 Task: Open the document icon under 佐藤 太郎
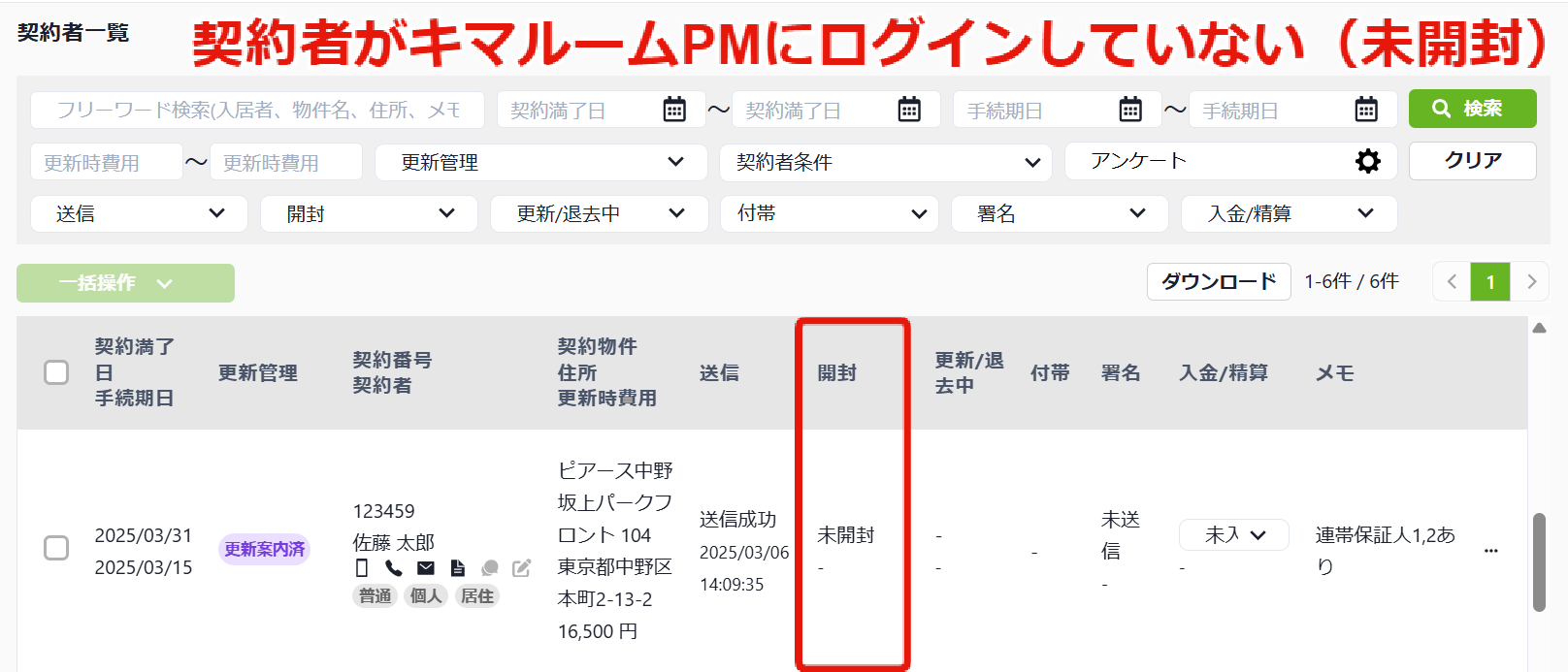458,568
